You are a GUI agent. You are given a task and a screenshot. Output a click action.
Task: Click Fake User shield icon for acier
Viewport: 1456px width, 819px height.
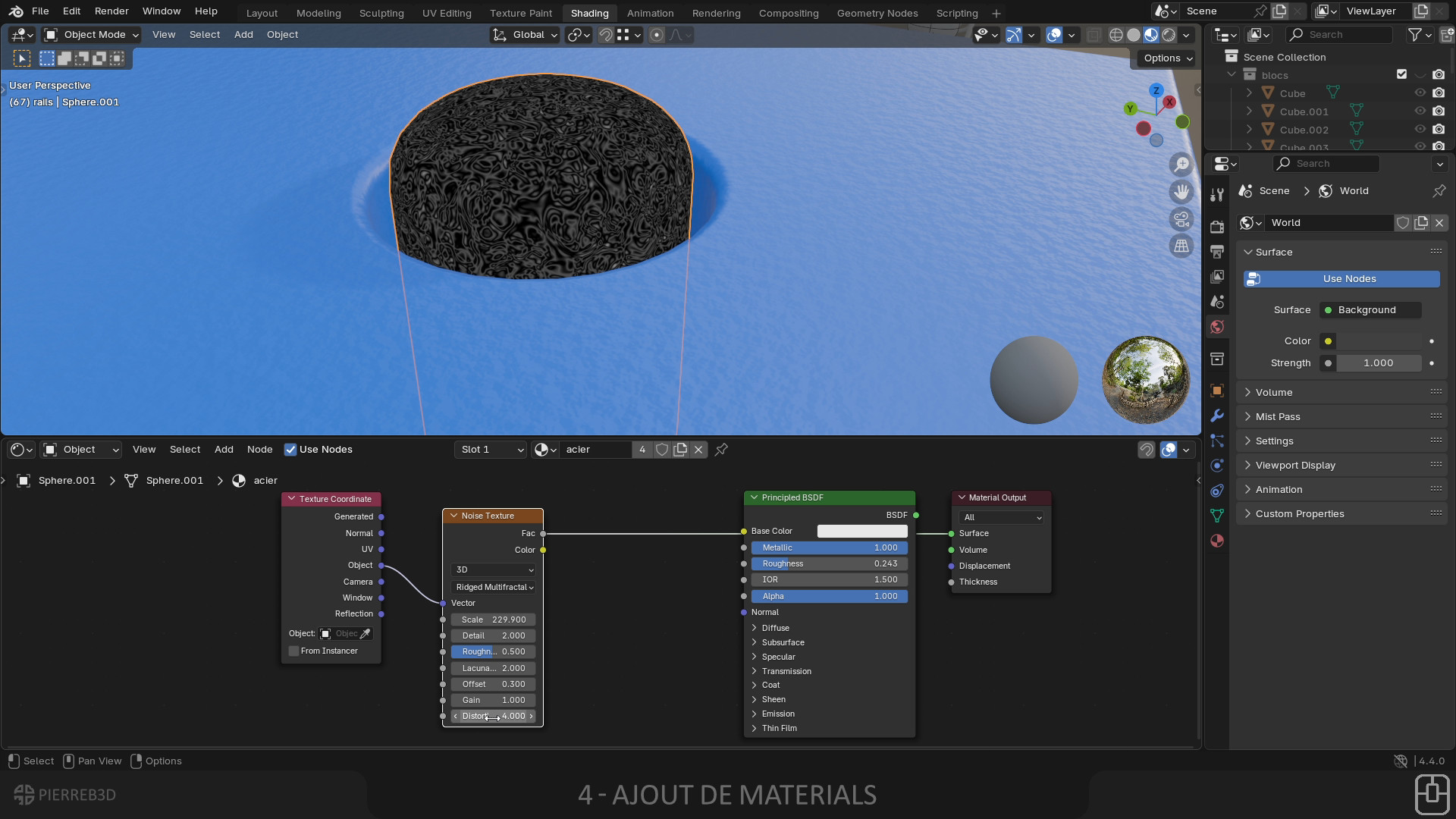pyautogui.click(x=662, y=450)
